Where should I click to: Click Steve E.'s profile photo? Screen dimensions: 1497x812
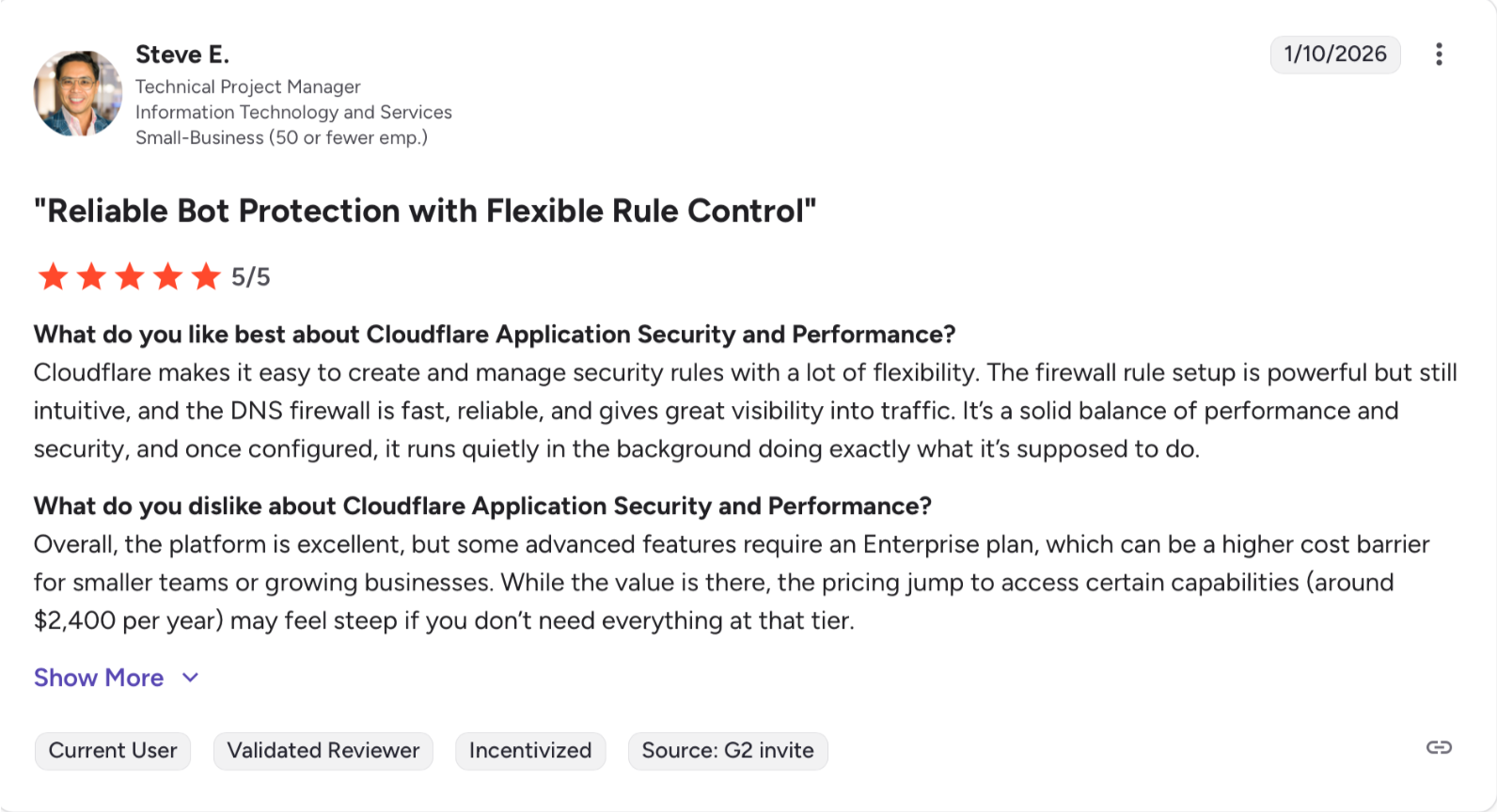pos(78,94)
